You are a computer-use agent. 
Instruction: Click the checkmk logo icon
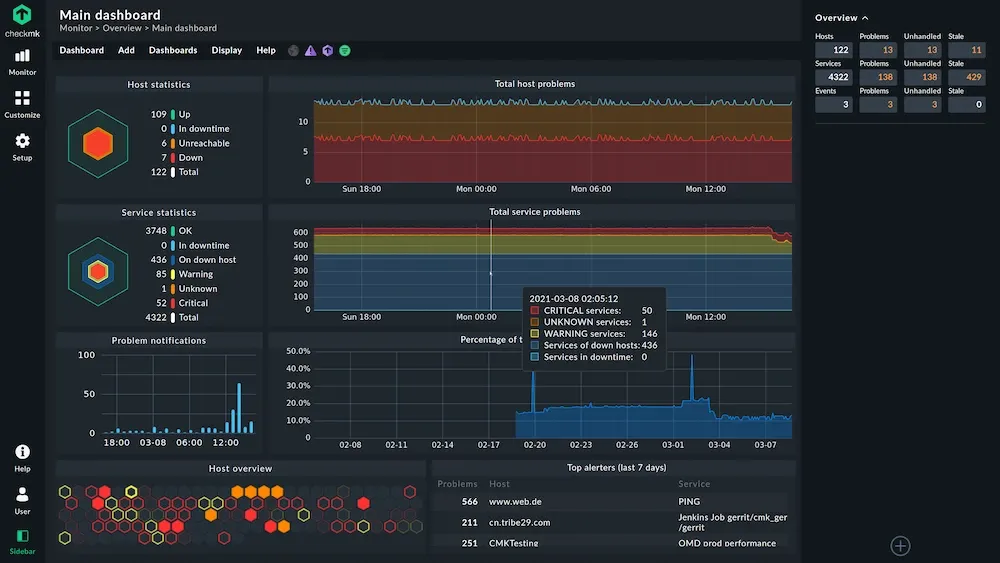click(x=22, y=14)
